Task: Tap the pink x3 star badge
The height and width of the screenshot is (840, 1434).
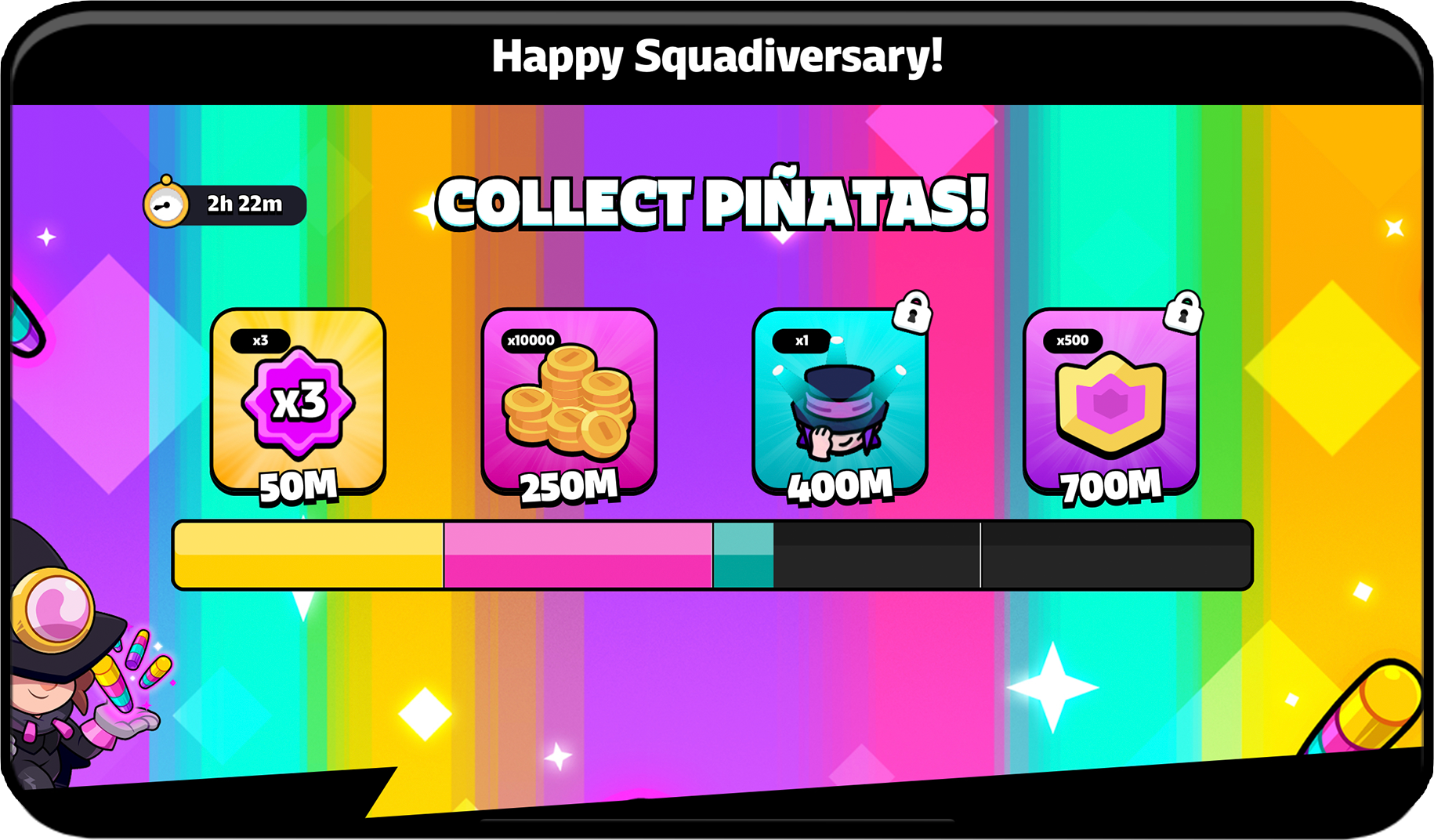Action: pos(299,401)
